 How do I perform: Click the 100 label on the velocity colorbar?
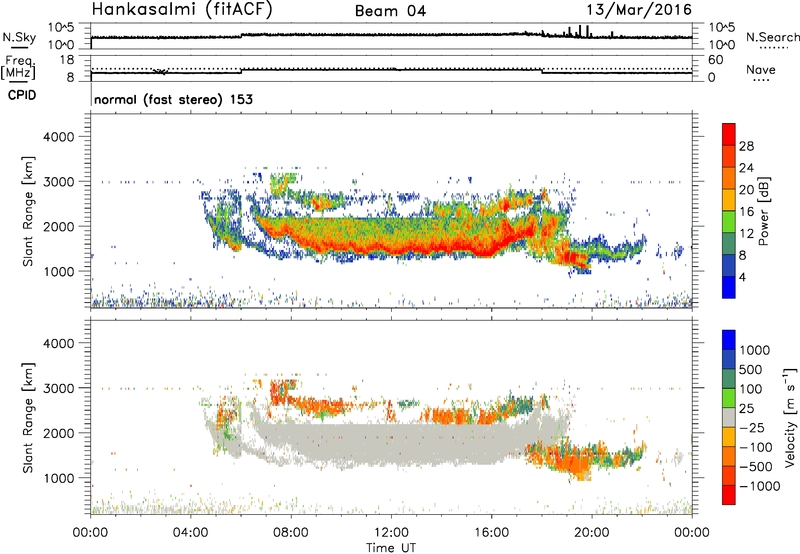coord(751,389)
